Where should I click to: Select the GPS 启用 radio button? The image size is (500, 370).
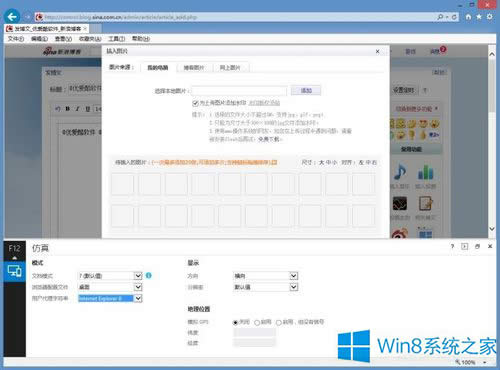point(257,322)
